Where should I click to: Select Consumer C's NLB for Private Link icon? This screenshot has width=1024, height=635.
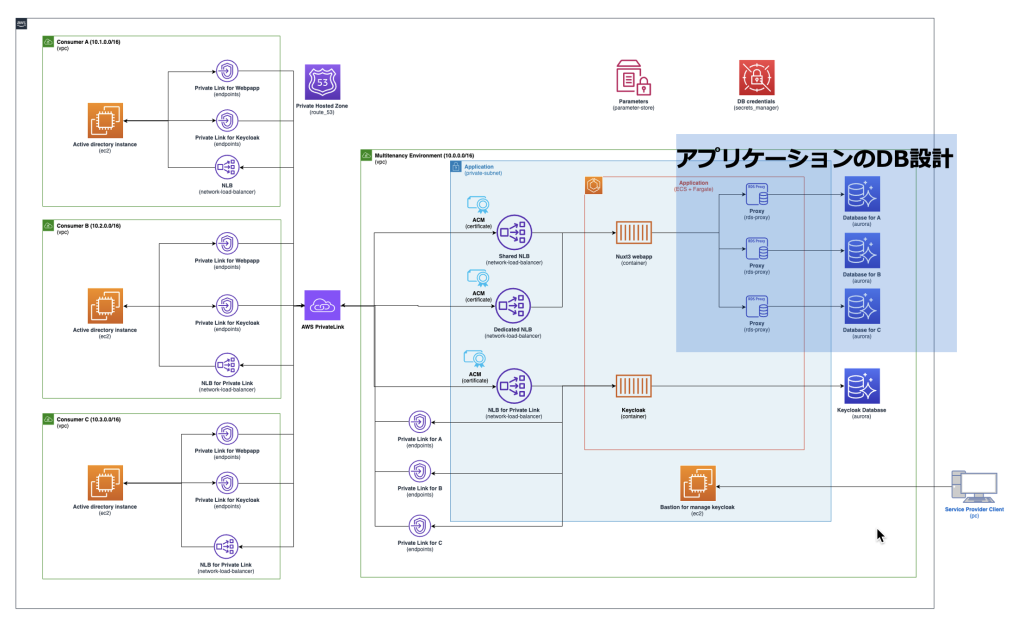[226, 547]
